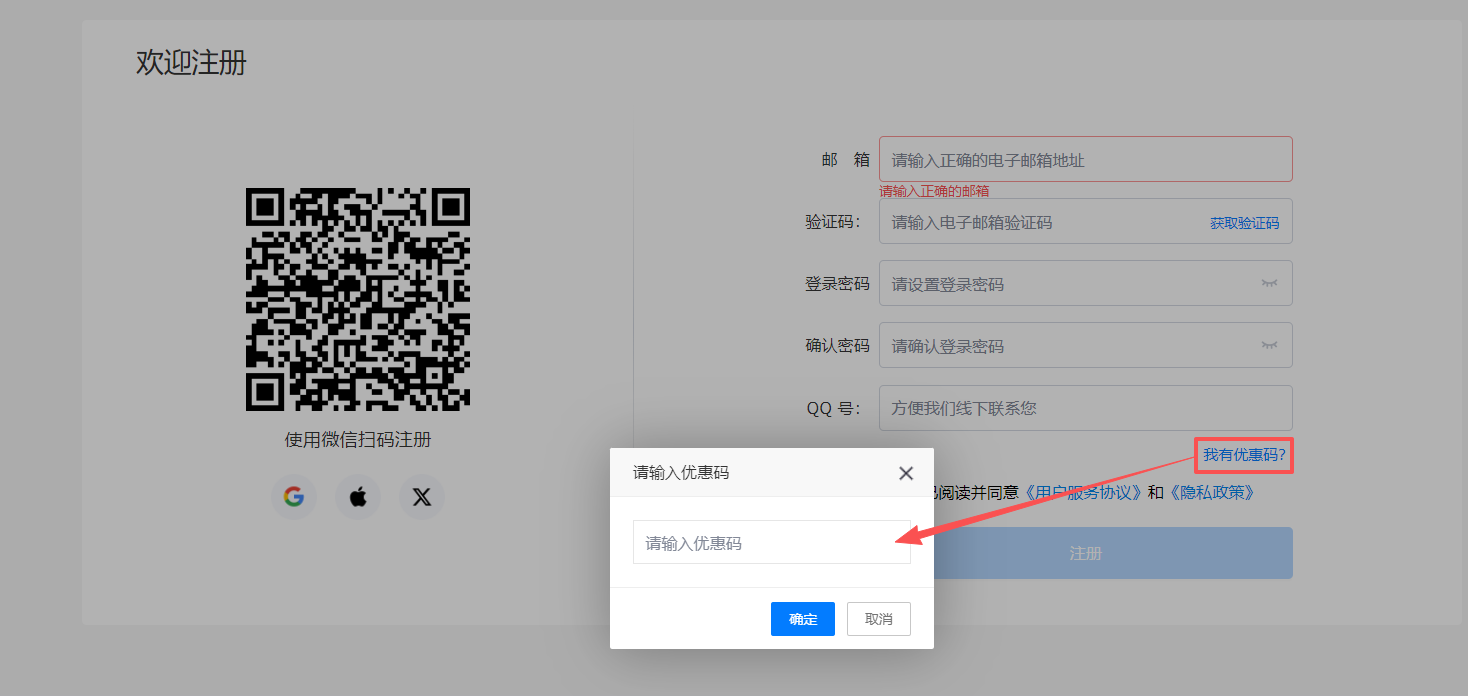Open the 我有优惠码? link
The height and width of the screenshot is (696, 1468).
[x=1244, y=455]
